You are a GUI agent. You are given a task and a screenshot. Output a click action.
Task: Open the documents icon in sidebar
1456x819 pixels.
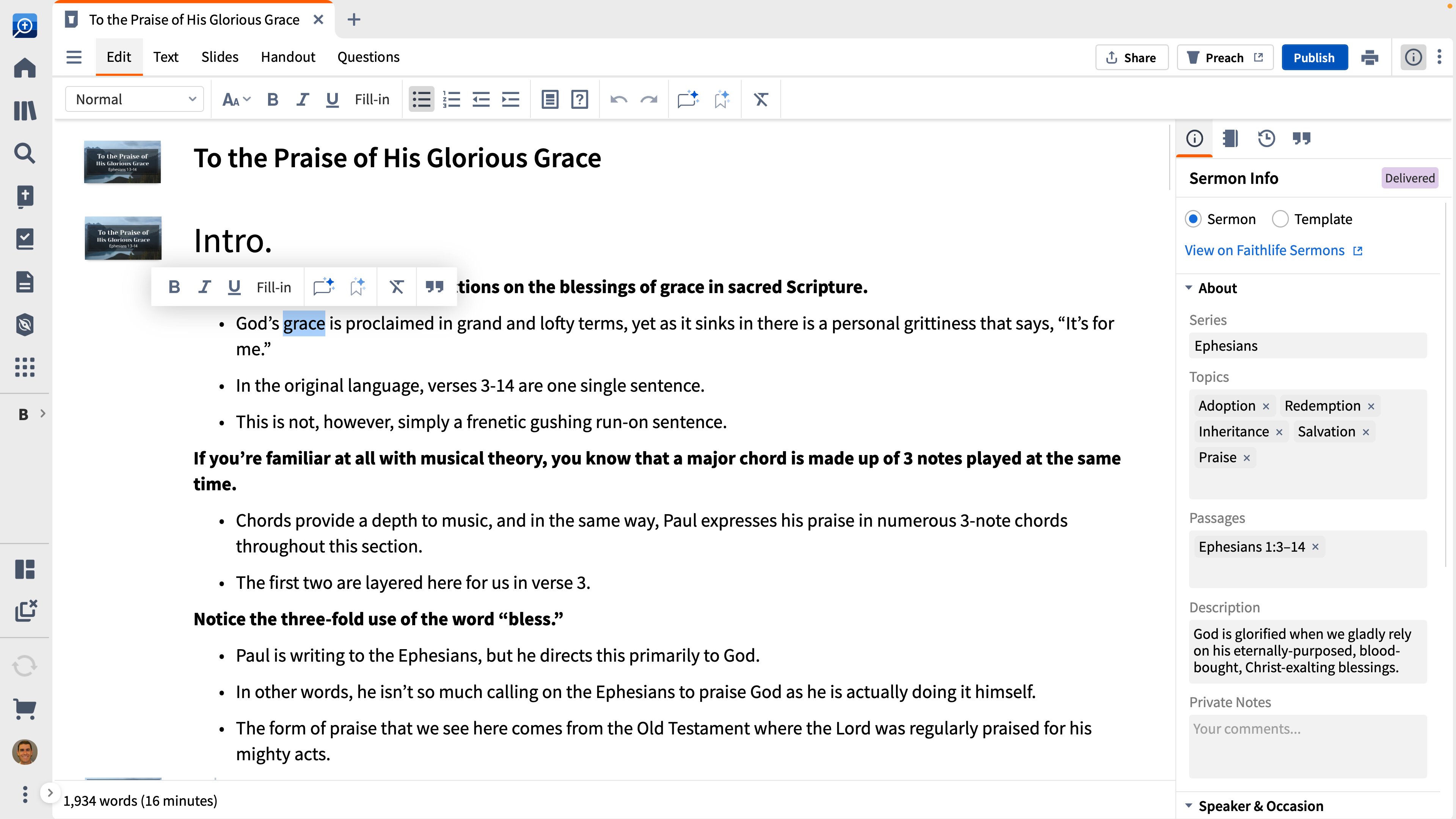(24, 281)
